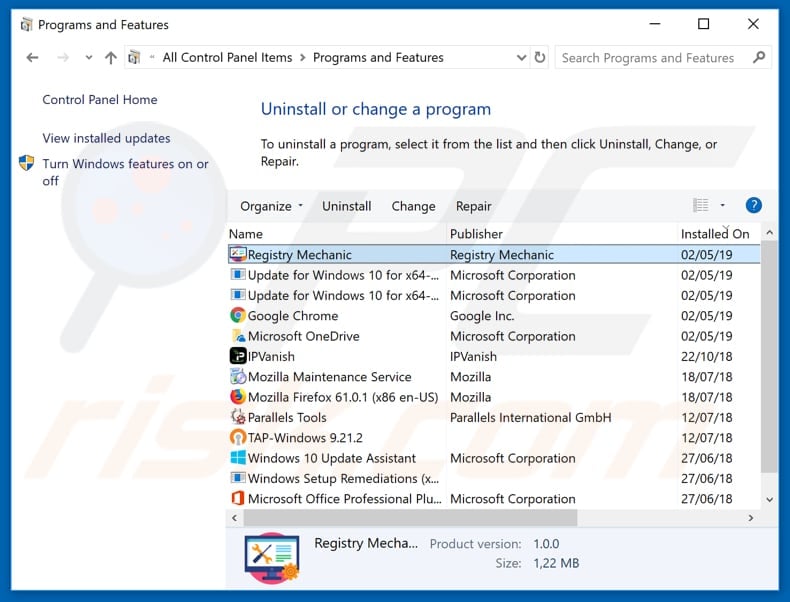This screenshot has width=790, height=602.
Task: Click the Microsoft Office Professional icon
Action: coord(238,499)
